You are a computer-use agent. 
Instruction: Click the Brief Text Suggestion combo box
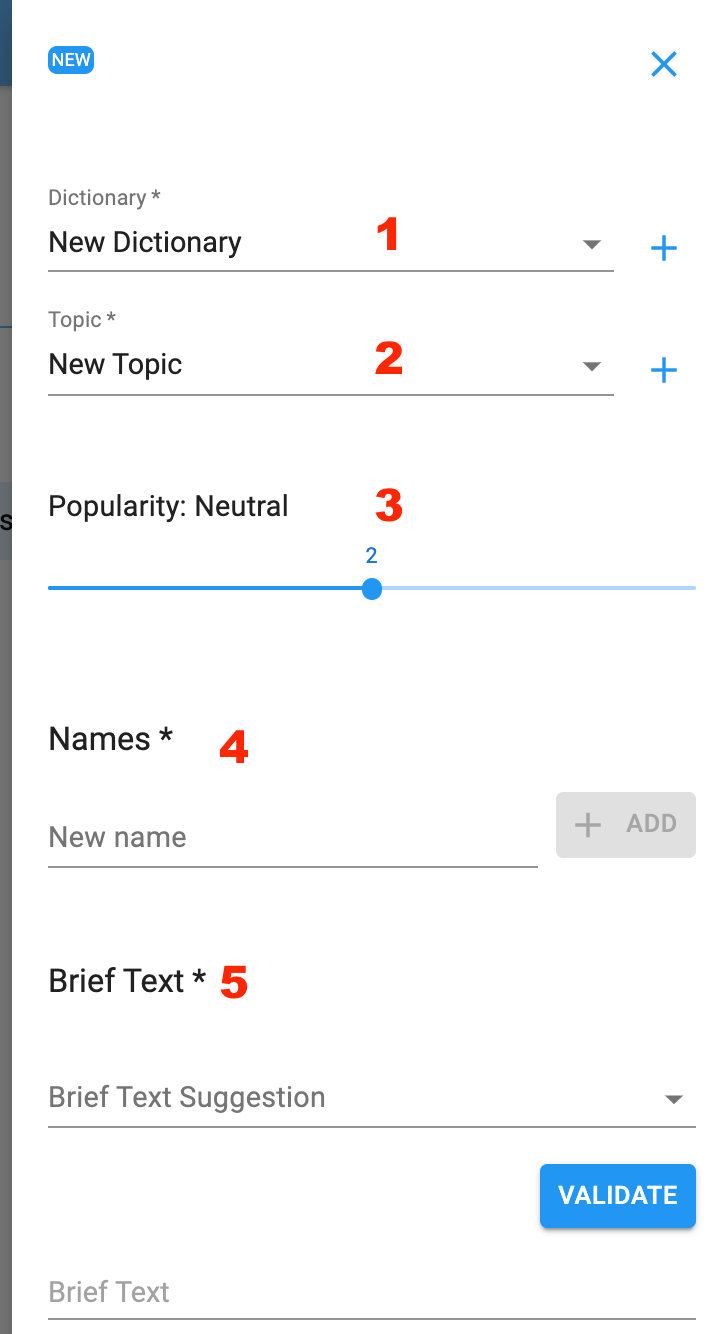(372, 1098)
